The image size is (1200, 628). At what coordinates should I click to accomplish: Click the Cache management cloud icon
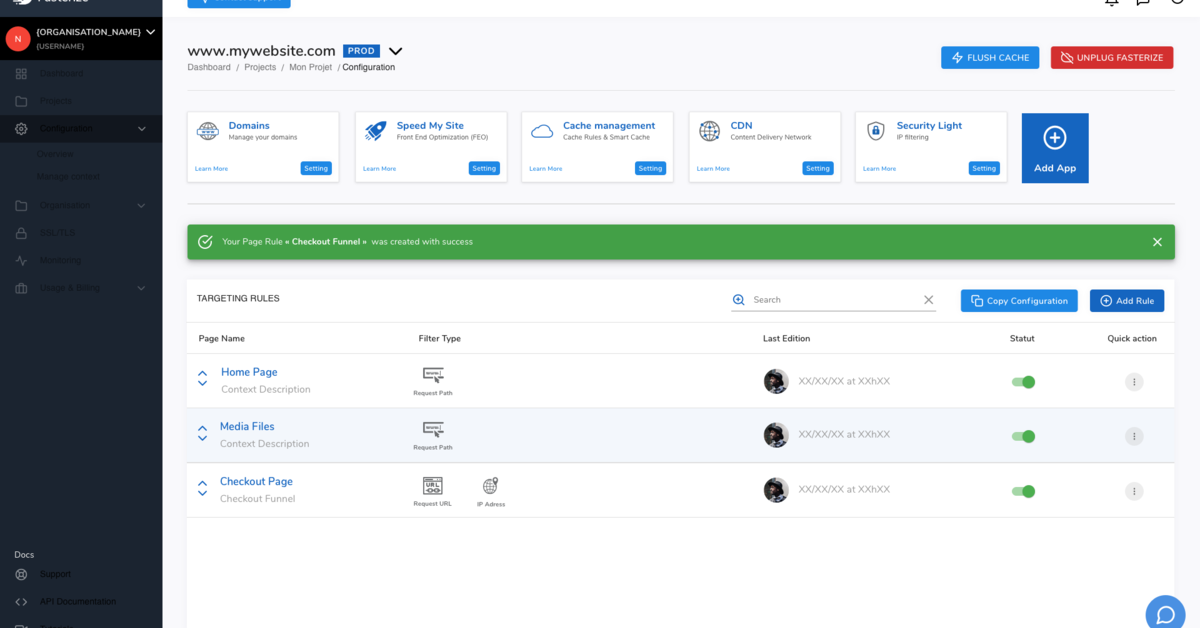click(x=541, y=131)
